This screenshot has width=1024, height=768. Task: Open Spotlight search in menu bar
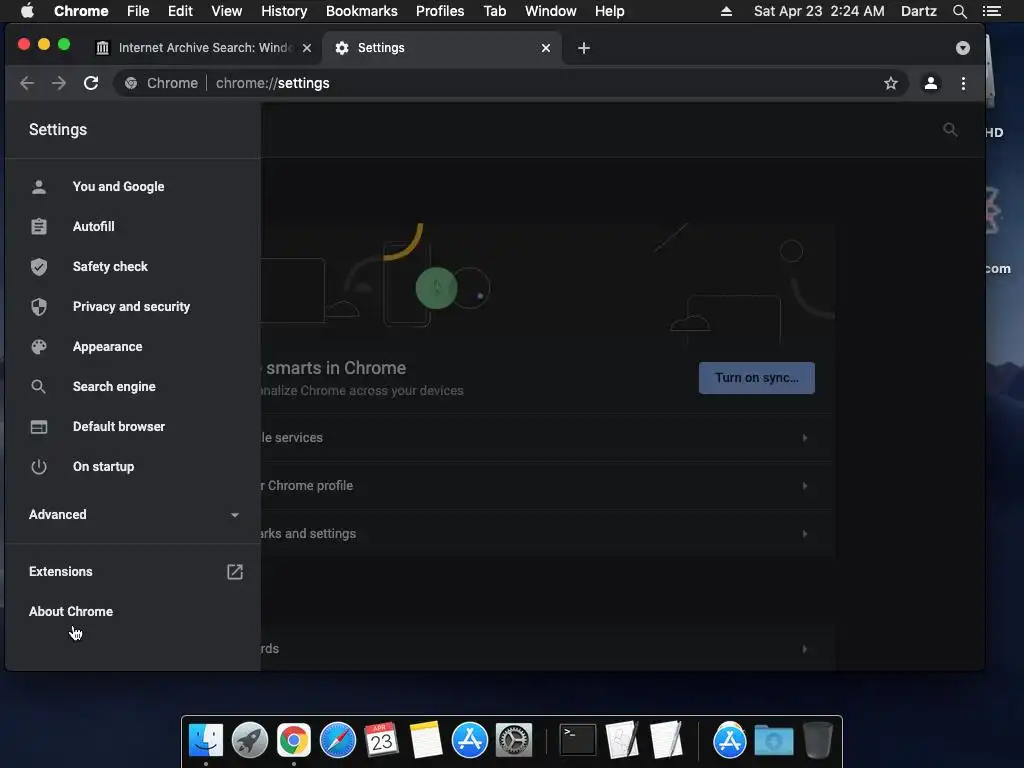[959, 11]
